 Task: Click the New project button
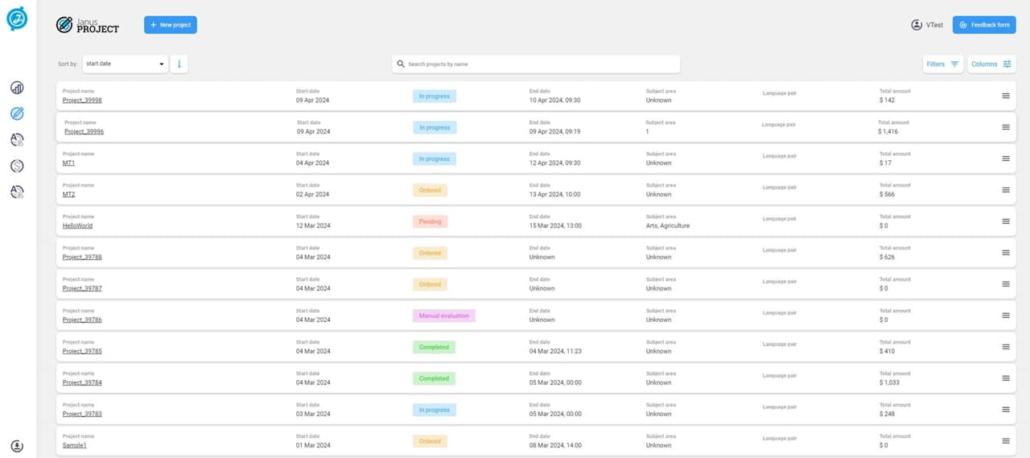point(170,25)
